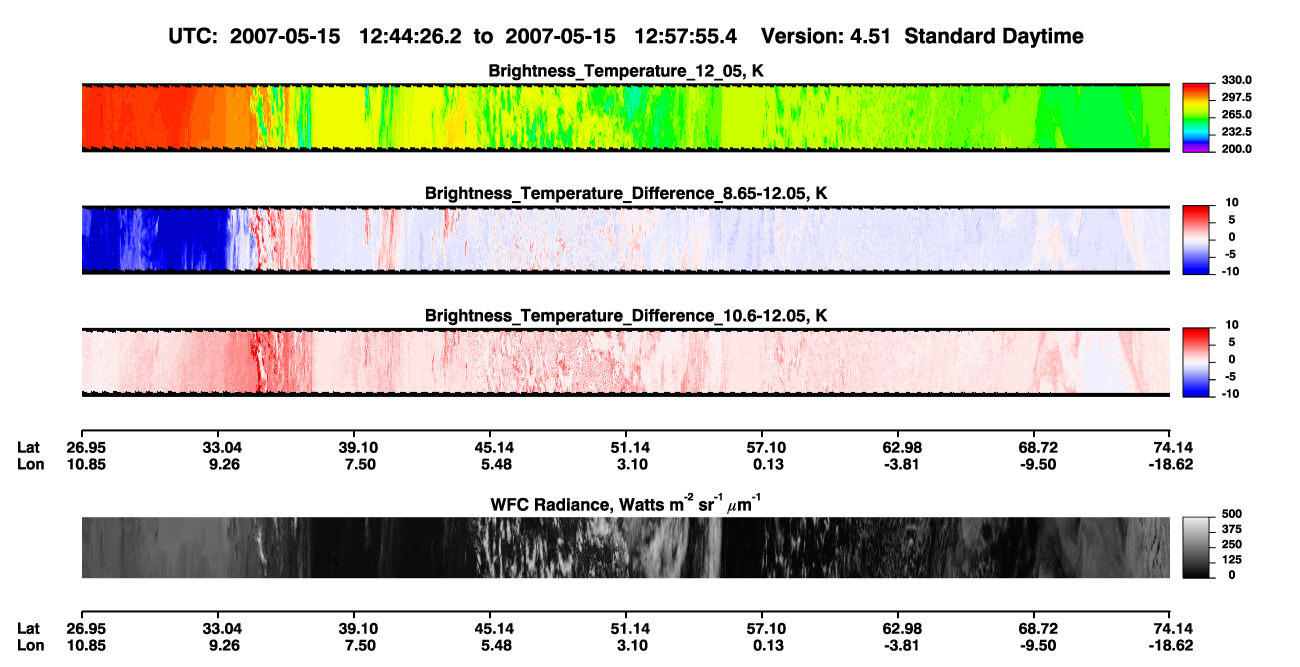Click the Standard Daytime text in header
Screen dimensions: 1300x667
pyautogui.click(x=993, y=36)
